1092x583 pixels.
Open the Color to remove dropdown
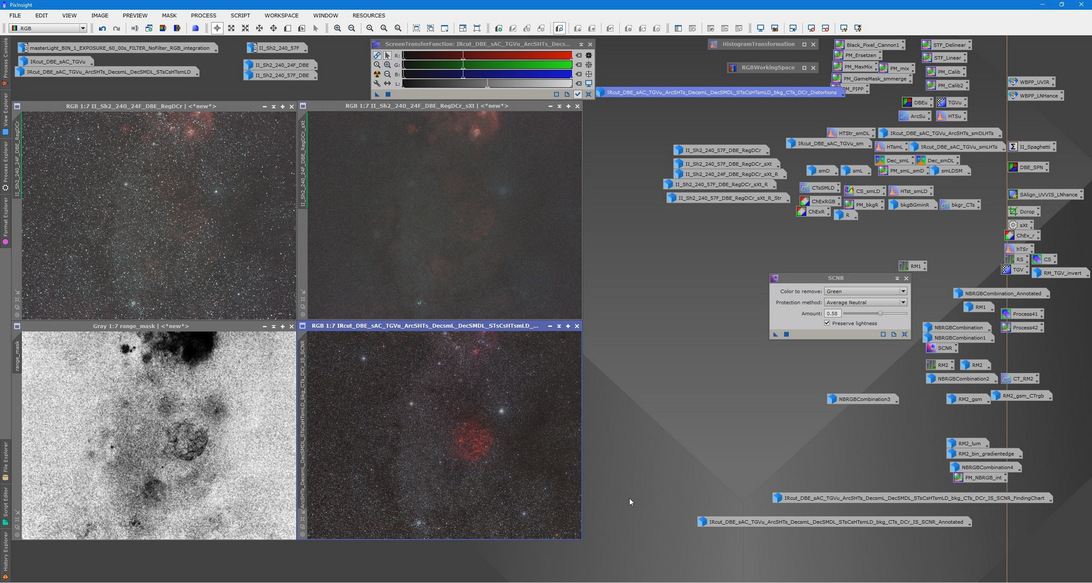[x=865, y=291]
